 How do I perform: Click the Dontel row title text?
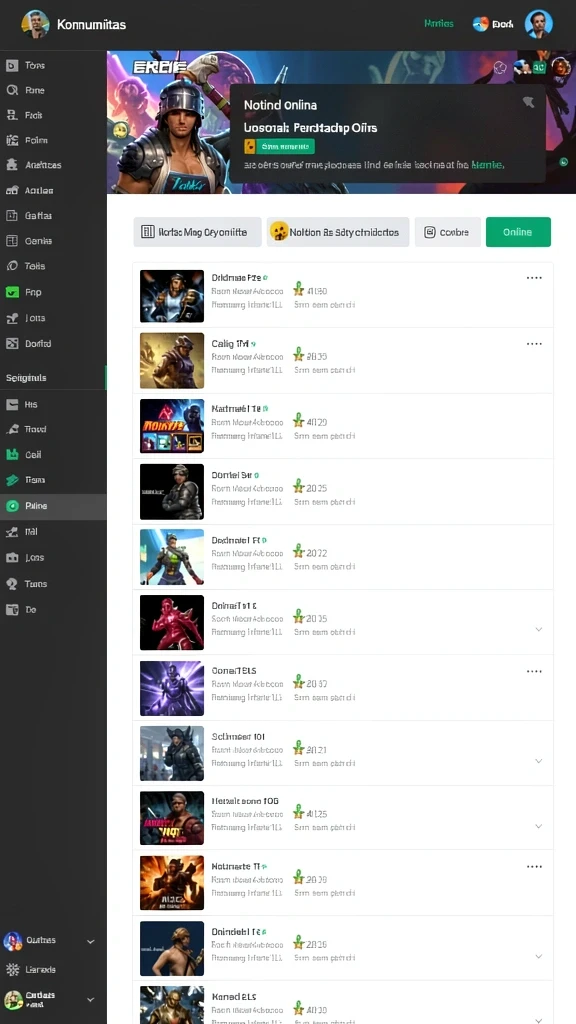tap(231, 475)
